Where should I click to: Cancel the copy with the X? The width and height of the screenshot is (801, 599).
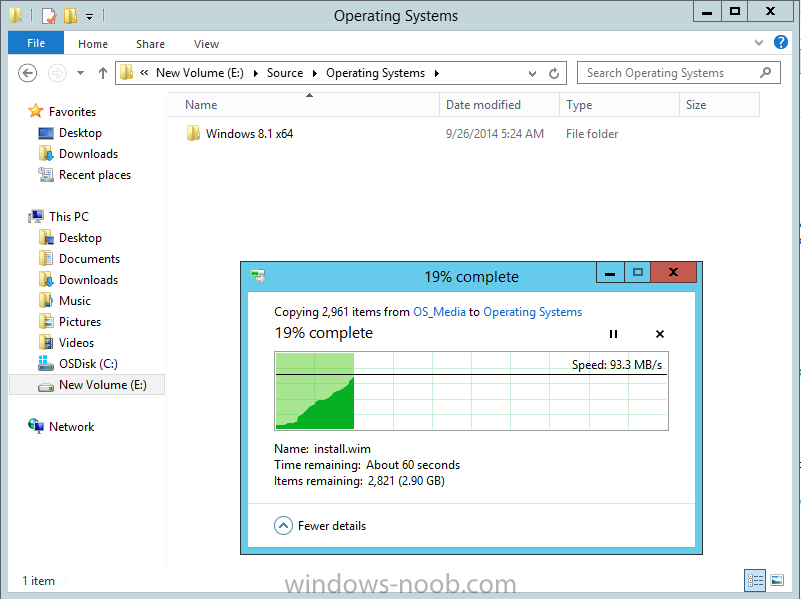(659, 334)
